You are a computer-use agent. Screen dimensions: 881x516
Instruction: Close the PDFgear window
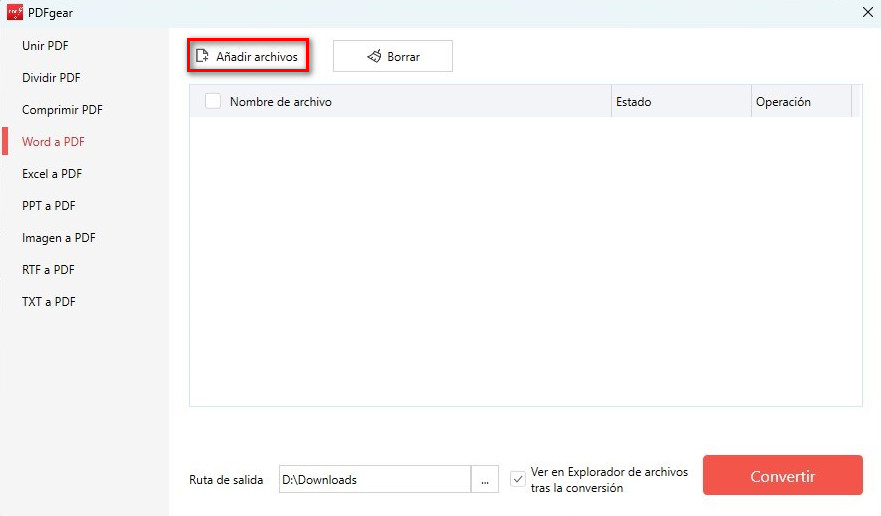coord(868,12)
